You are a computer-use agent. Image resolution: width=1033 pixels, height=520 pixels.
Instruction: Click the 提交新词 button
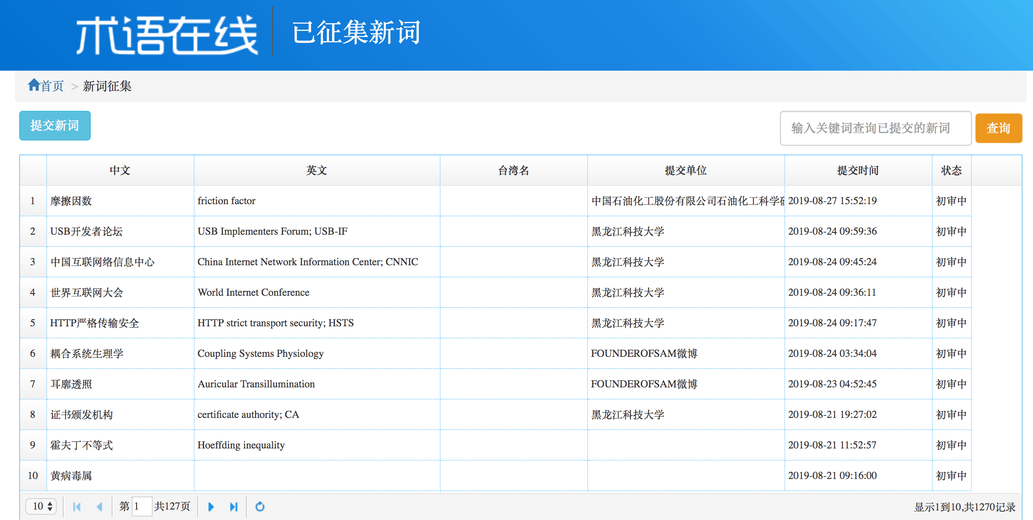coord(55,125)
